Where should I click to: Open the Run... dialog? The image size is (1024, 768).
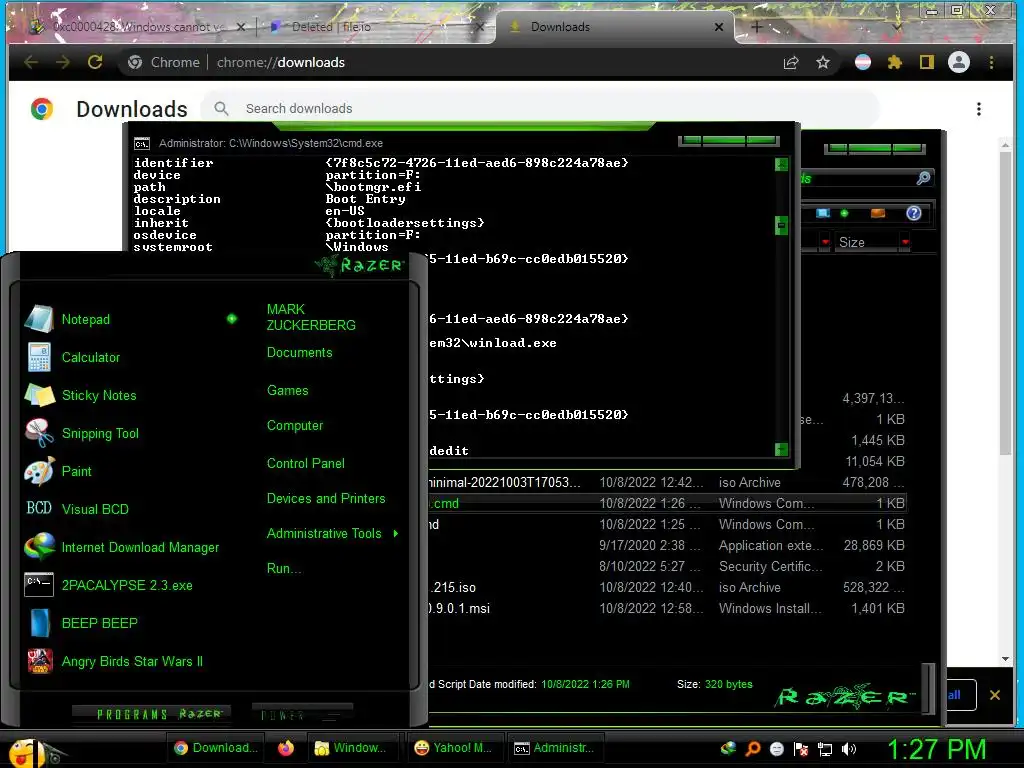(x=284, y=568)
